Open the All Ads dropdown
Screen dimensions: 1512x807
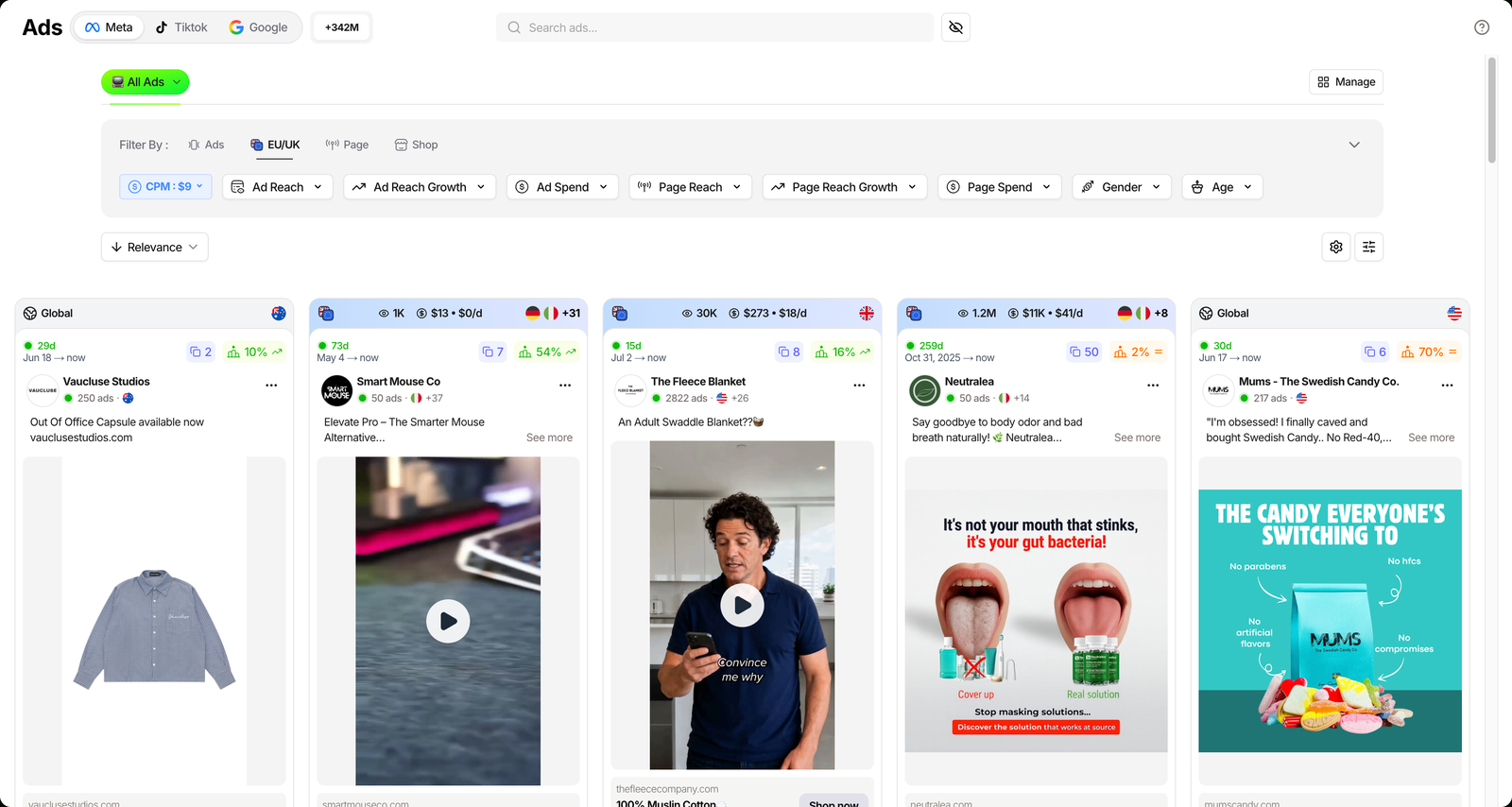tap(146, 82)
